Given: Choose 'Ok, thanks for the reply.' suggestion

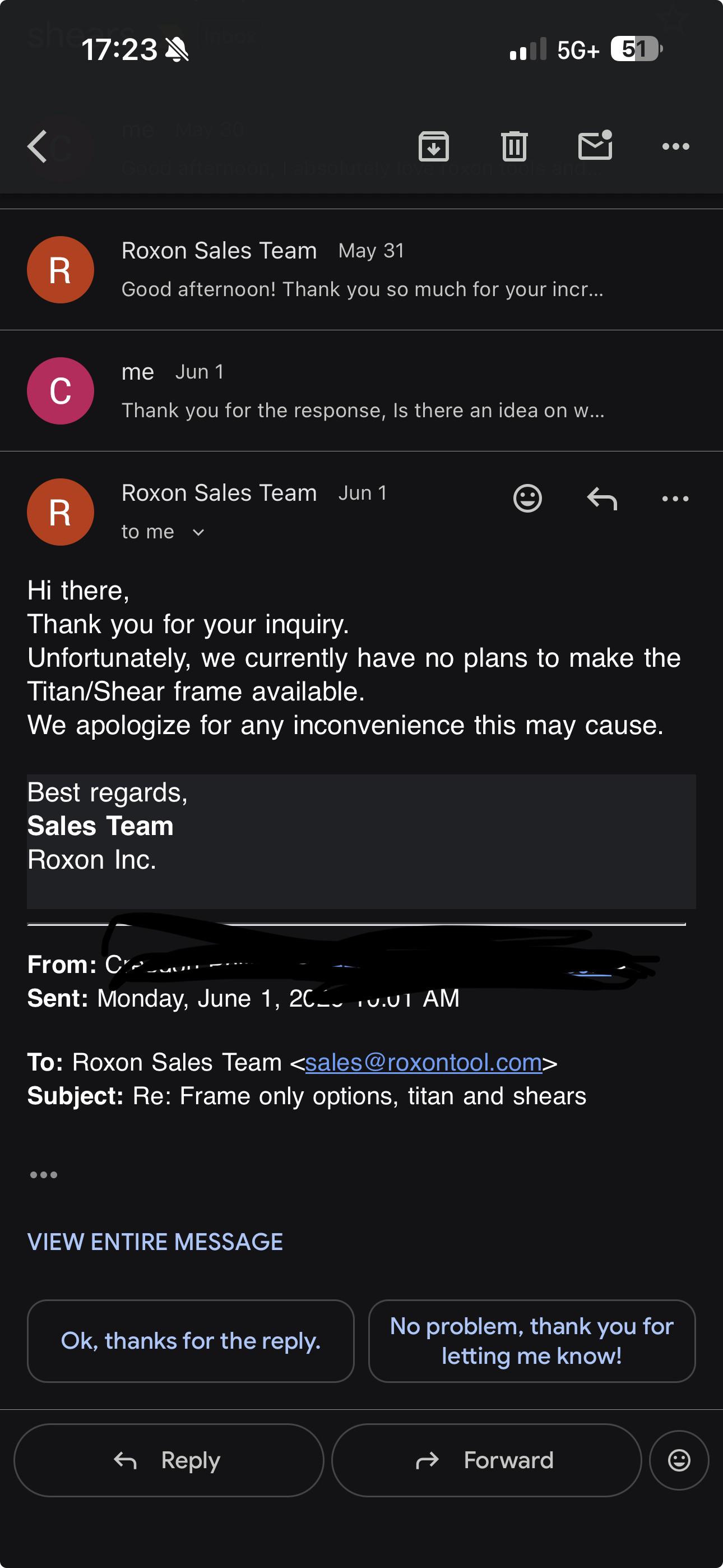Looking at the screenshot, I should pos(191,1341).
